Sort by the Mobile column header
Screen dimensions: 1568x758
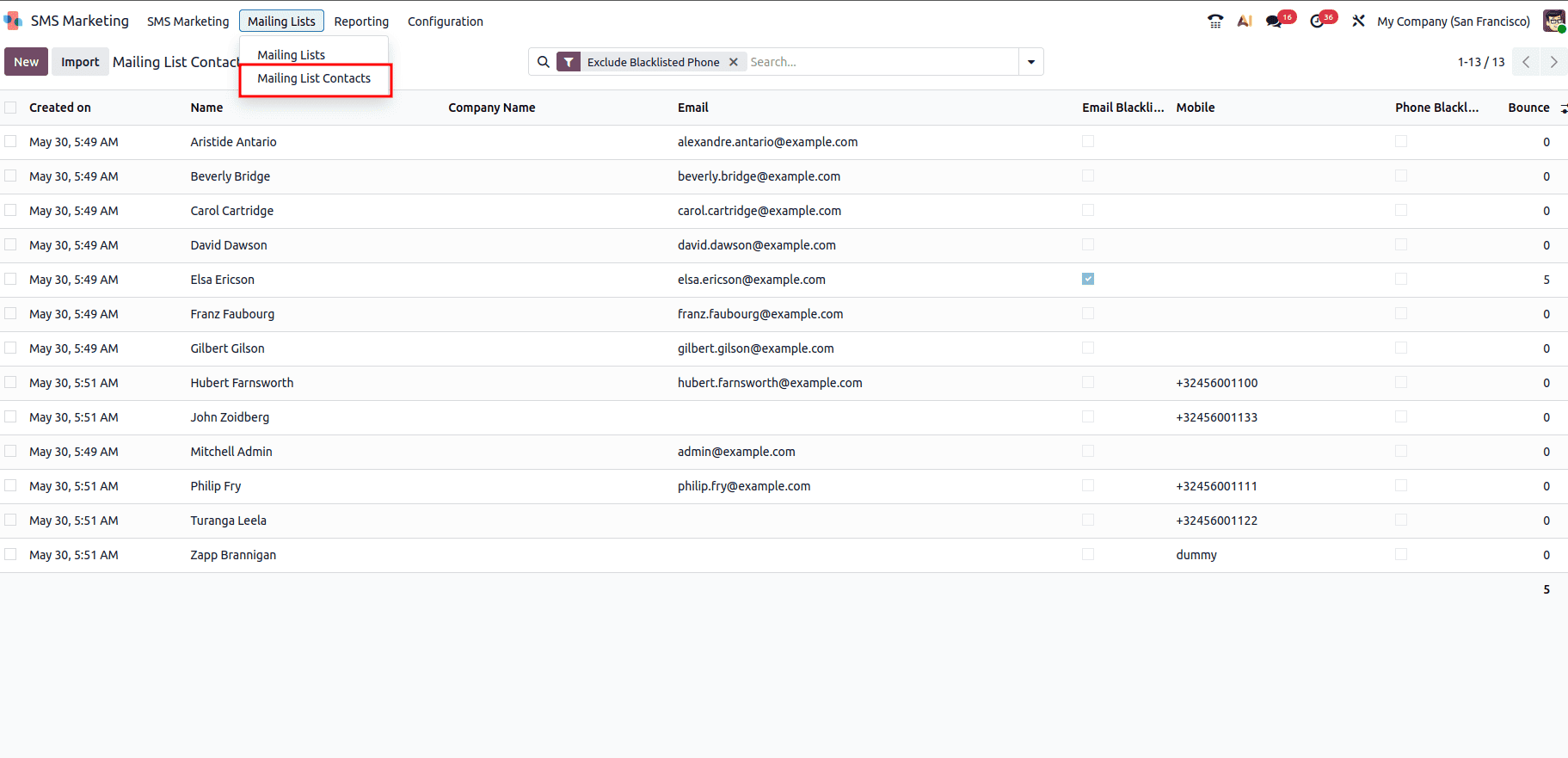click(x=1196, y=108)
